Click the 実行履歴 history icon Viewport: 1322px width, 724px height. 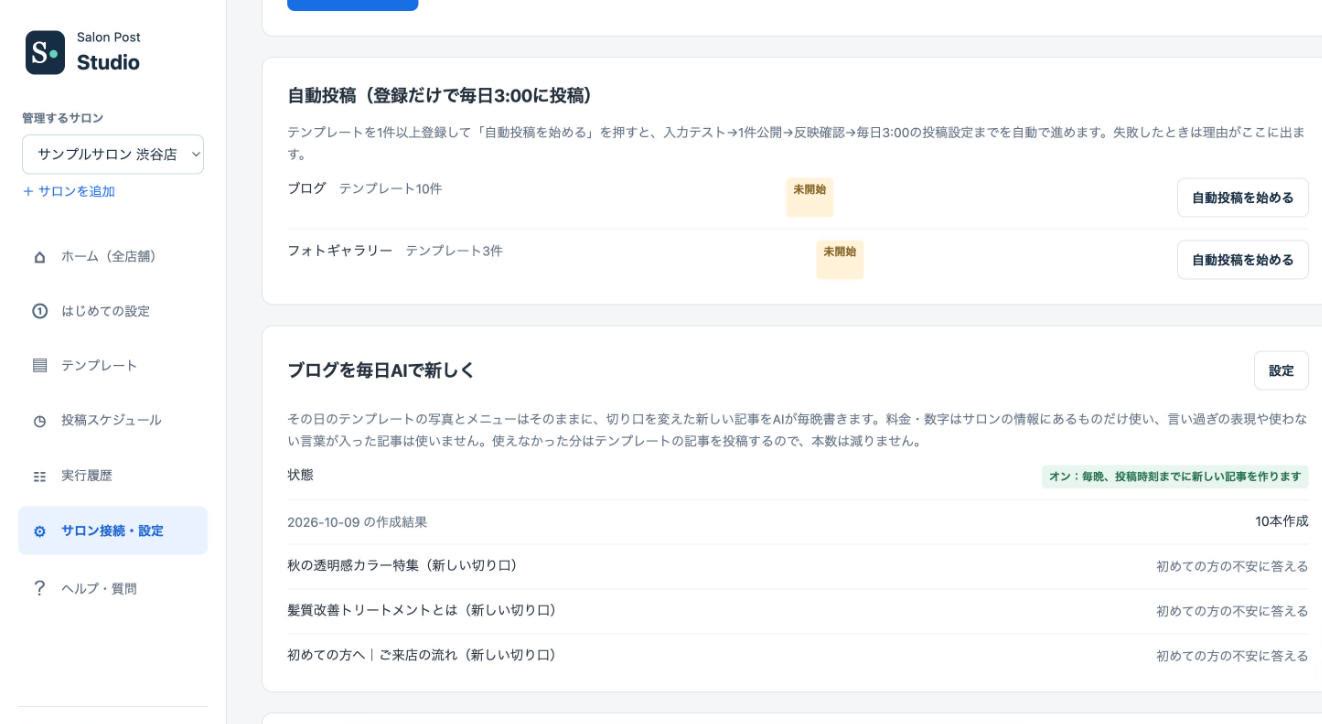tap(40, 475)
